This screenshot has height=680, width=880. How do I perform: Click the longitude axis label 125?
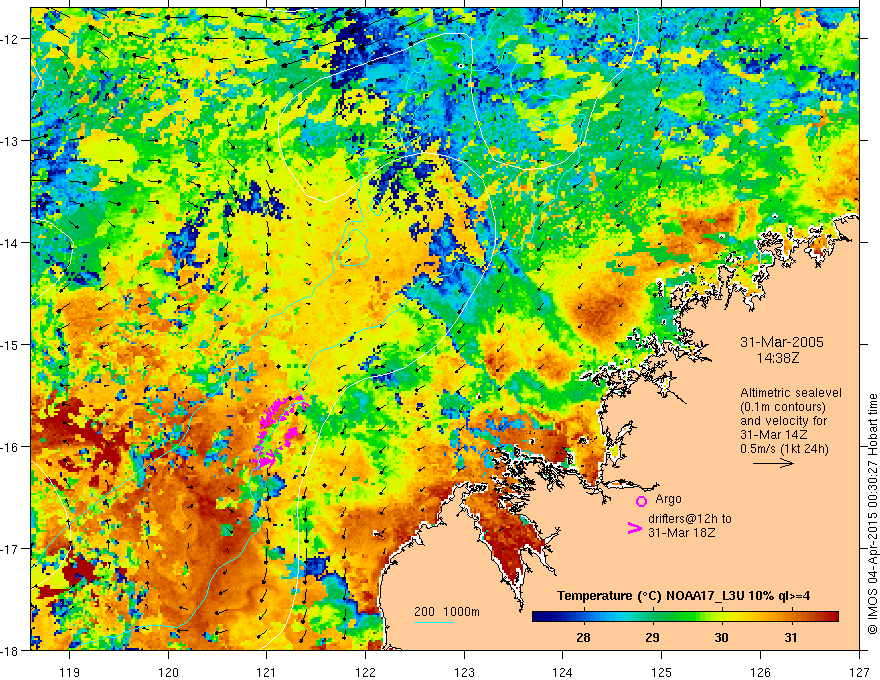pyautogui.click(x=662, y=672)
